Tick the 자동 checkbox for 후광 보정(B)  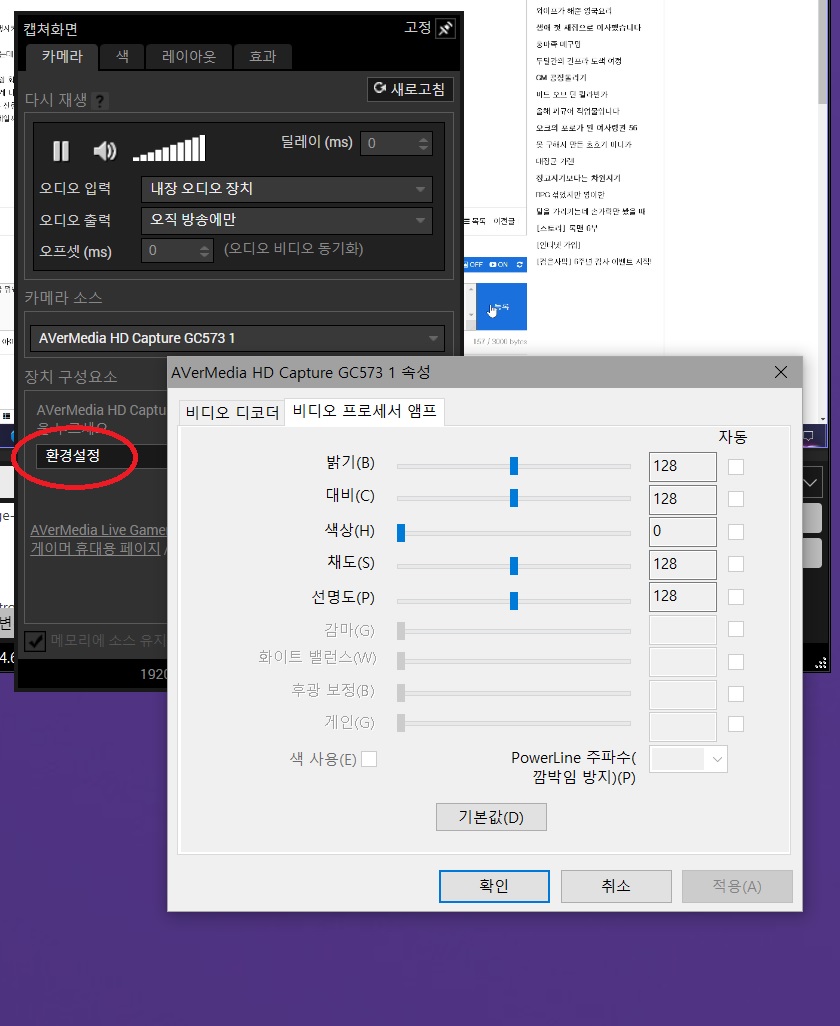736,694
